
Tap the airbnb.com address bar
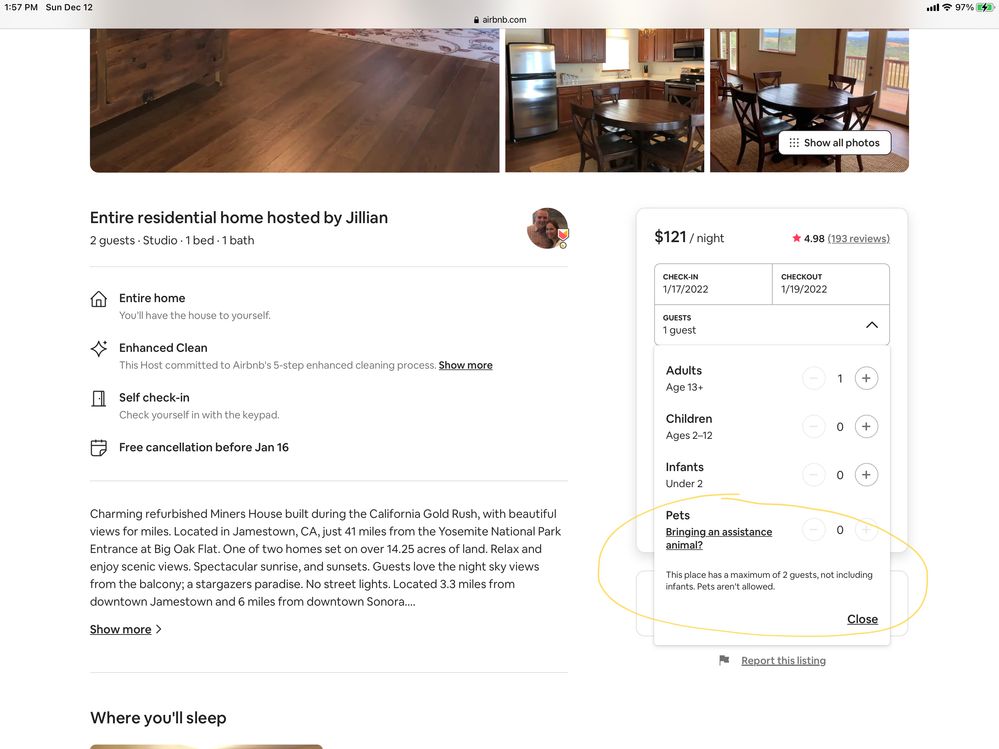(x=499, y=20)
